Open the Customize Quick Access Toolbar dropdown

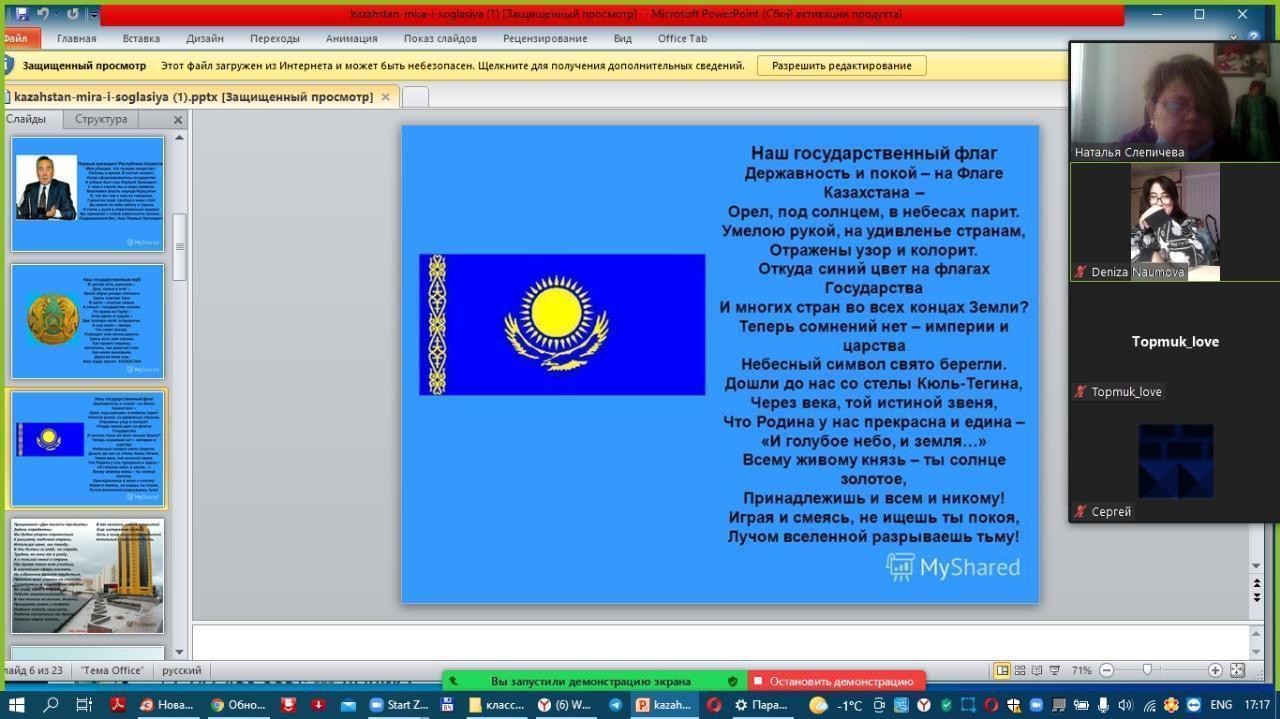coord(94,14)
